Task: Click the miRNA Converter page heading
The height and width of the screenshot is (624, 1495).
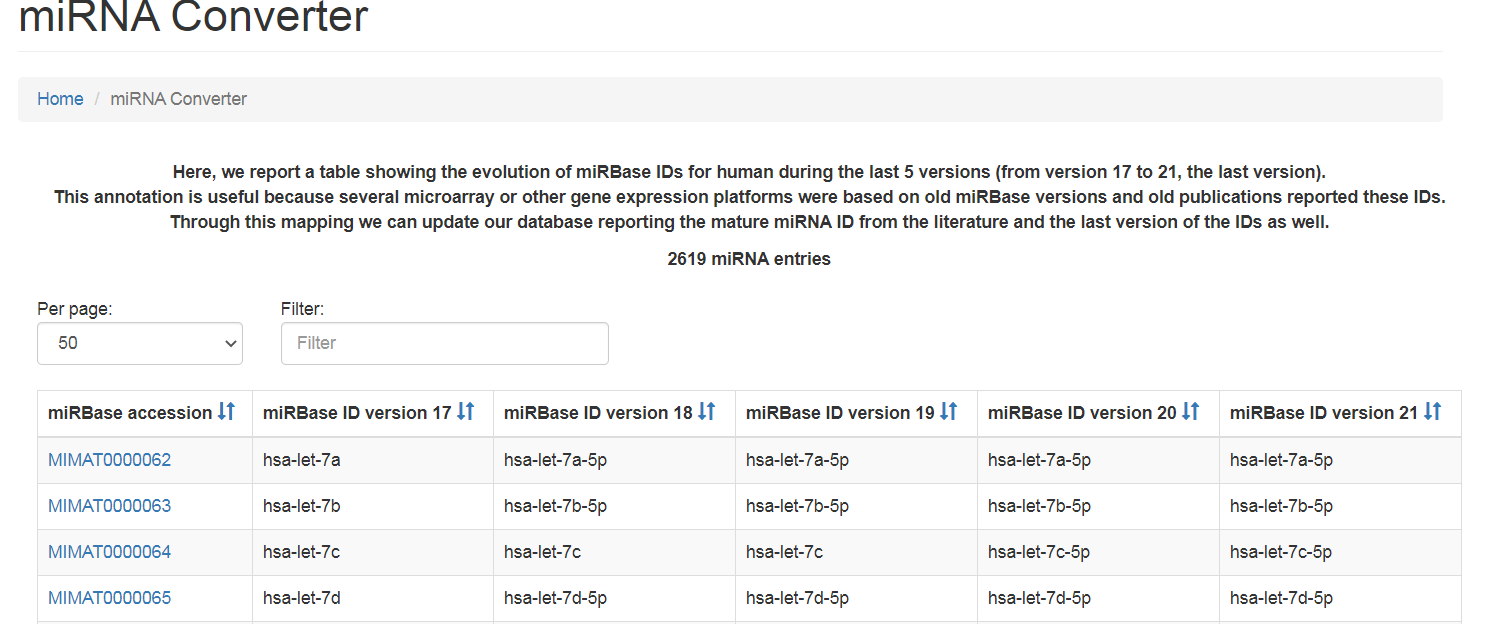Action: tap(193, 16)
